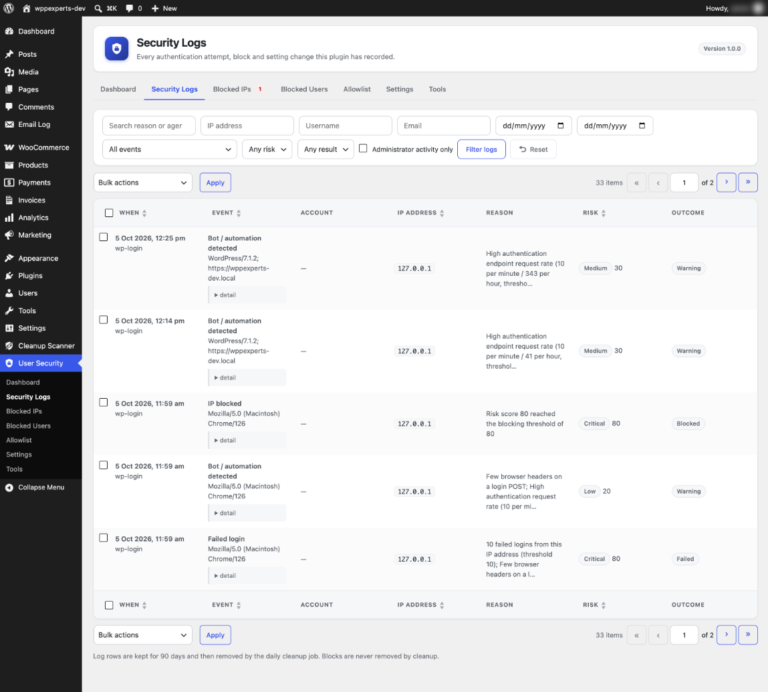Open Settings icon in main sidebar
Screen dimensions: 768x692
pyautogui.click(x=9, y=328)
